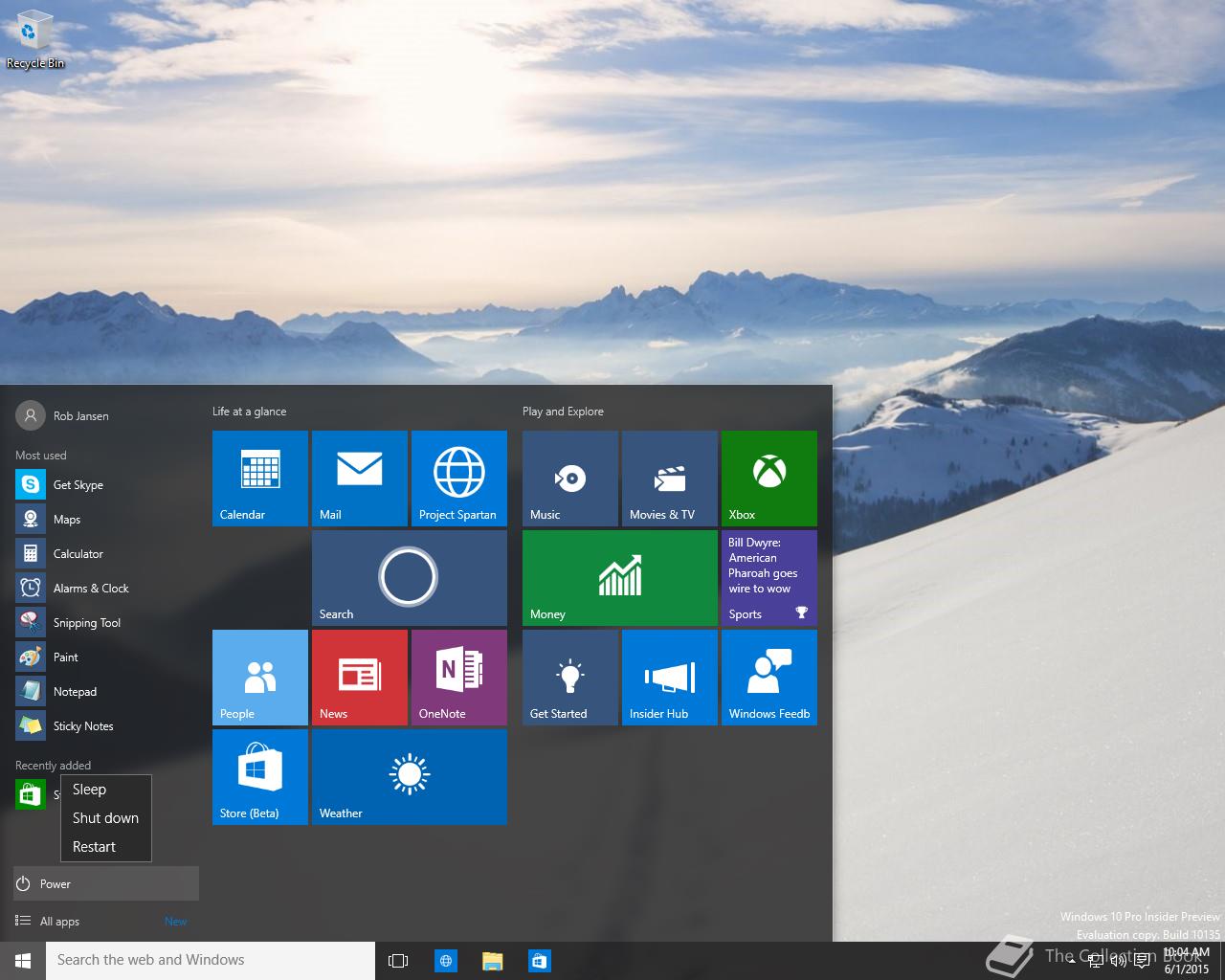Click the Life at a glance group header
Viewport: 1225px width, 980px height.
pyautogui.click(x=249, y=412)
